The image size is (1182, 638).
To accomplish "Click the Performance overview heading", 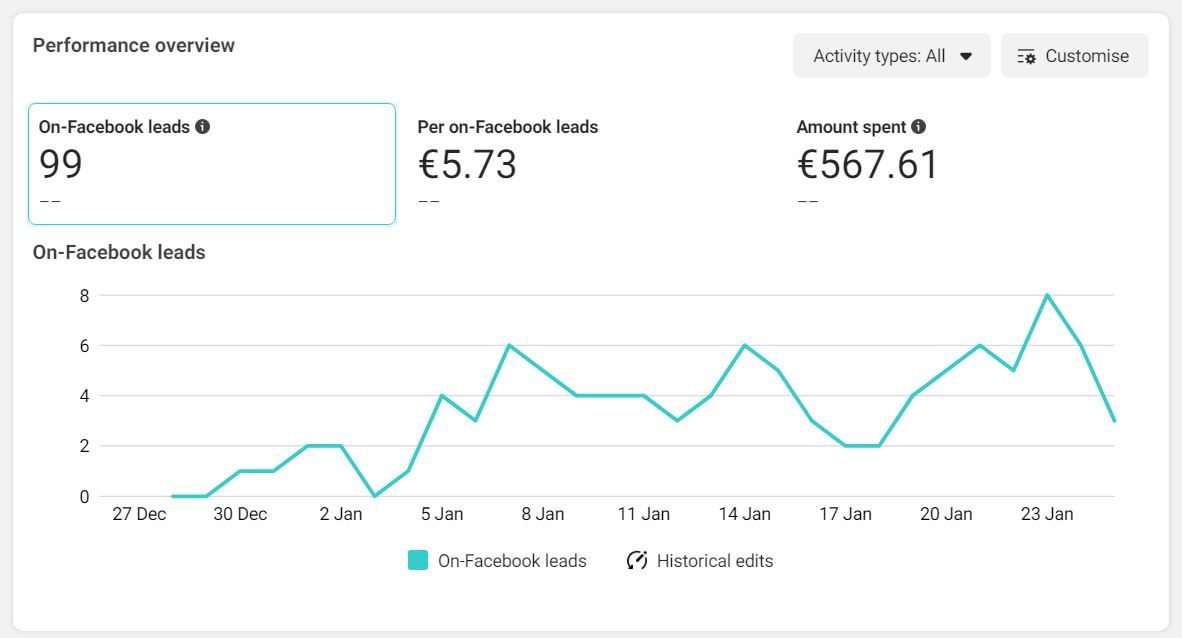I will (x=134, y=45).
